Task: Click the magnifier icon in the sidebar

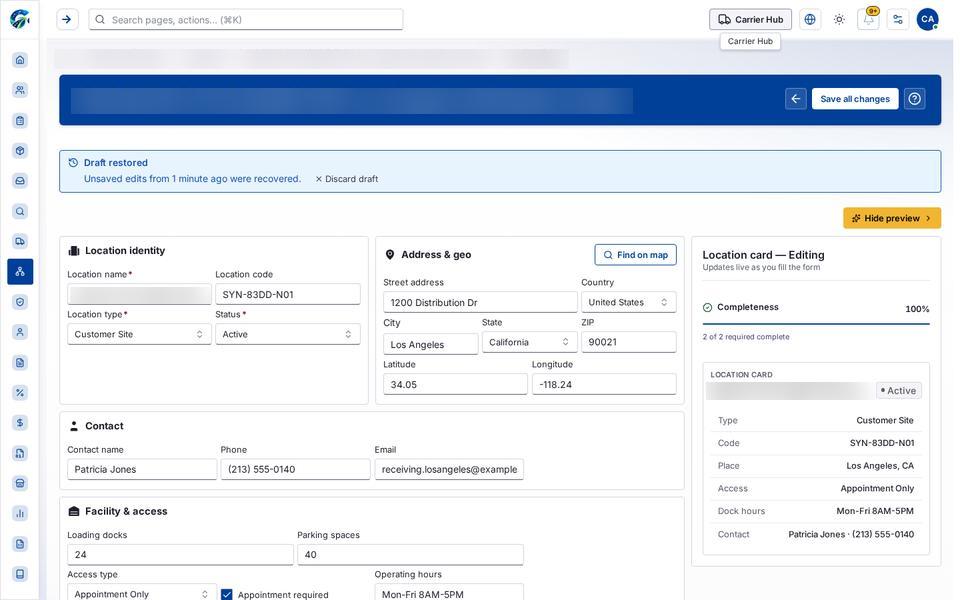Action: click(20, 211)
